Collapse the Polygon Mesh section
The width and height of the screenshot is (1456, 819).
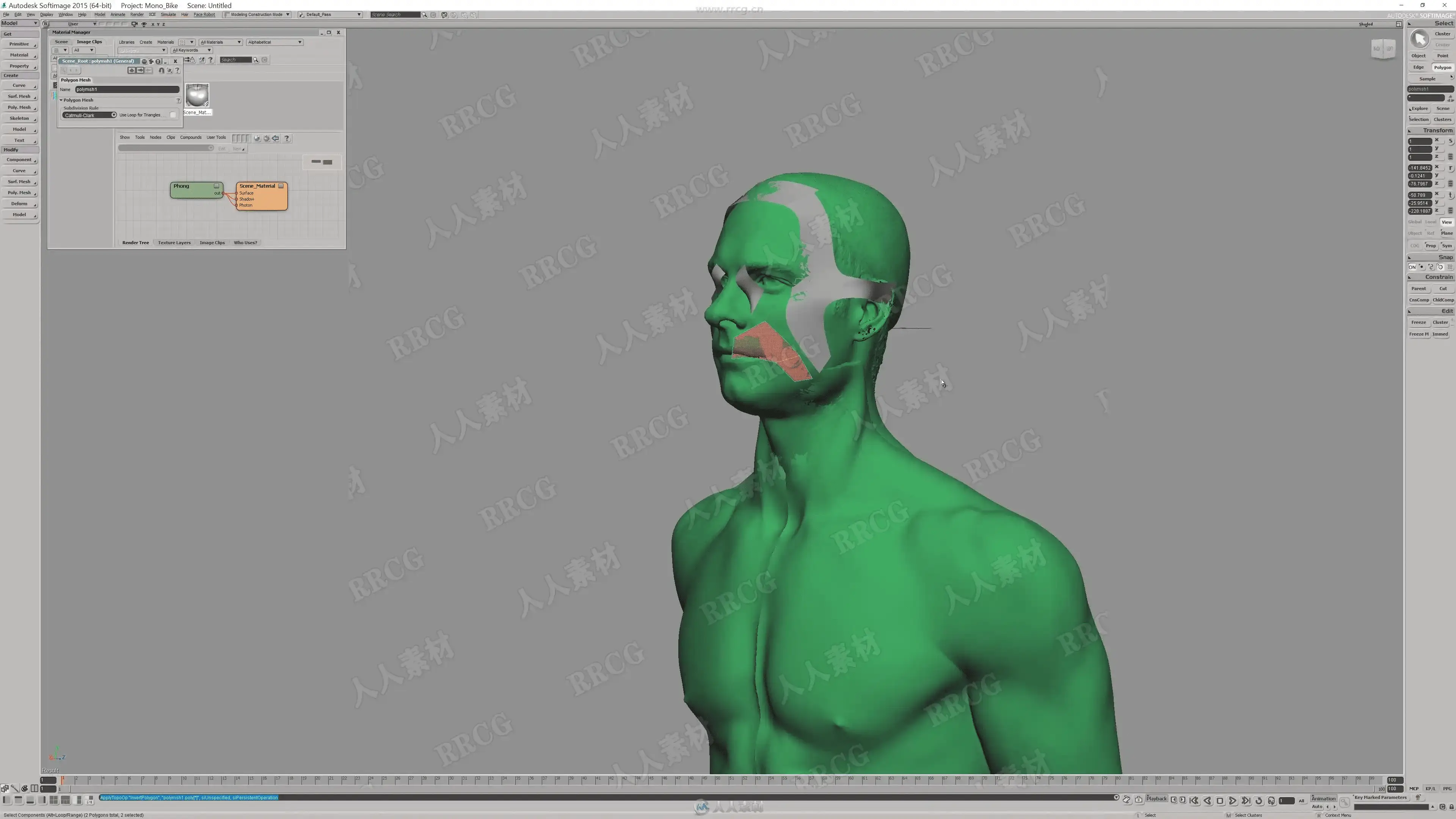[x=61, y=100]
